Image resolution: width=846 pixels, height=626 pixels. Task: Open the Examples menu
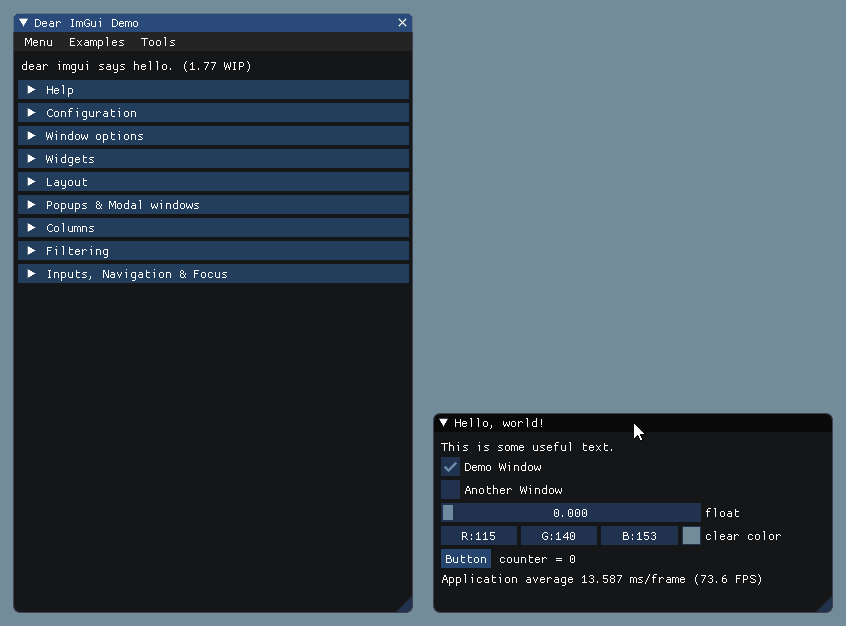click(96, 42)
